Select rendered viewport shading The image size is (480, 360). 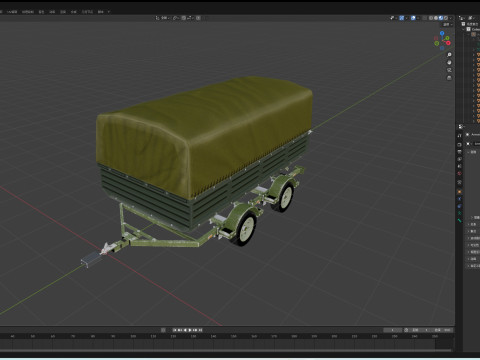(446, 18)
